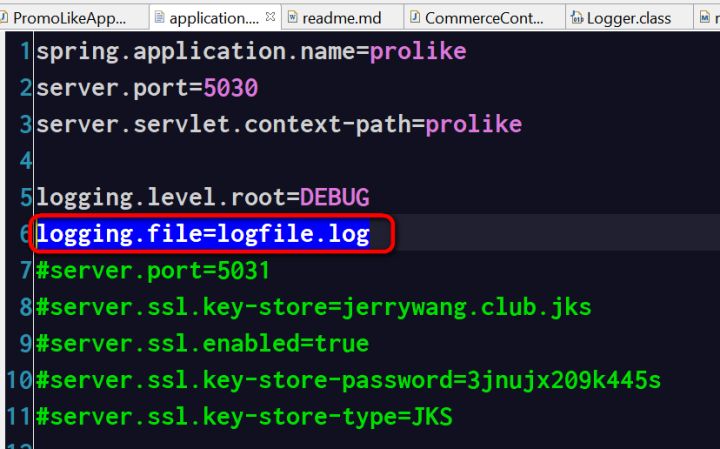720x449 pixels.
Task: Close the application properties tab
Action: pyautogui.click(x=270, y=17)
